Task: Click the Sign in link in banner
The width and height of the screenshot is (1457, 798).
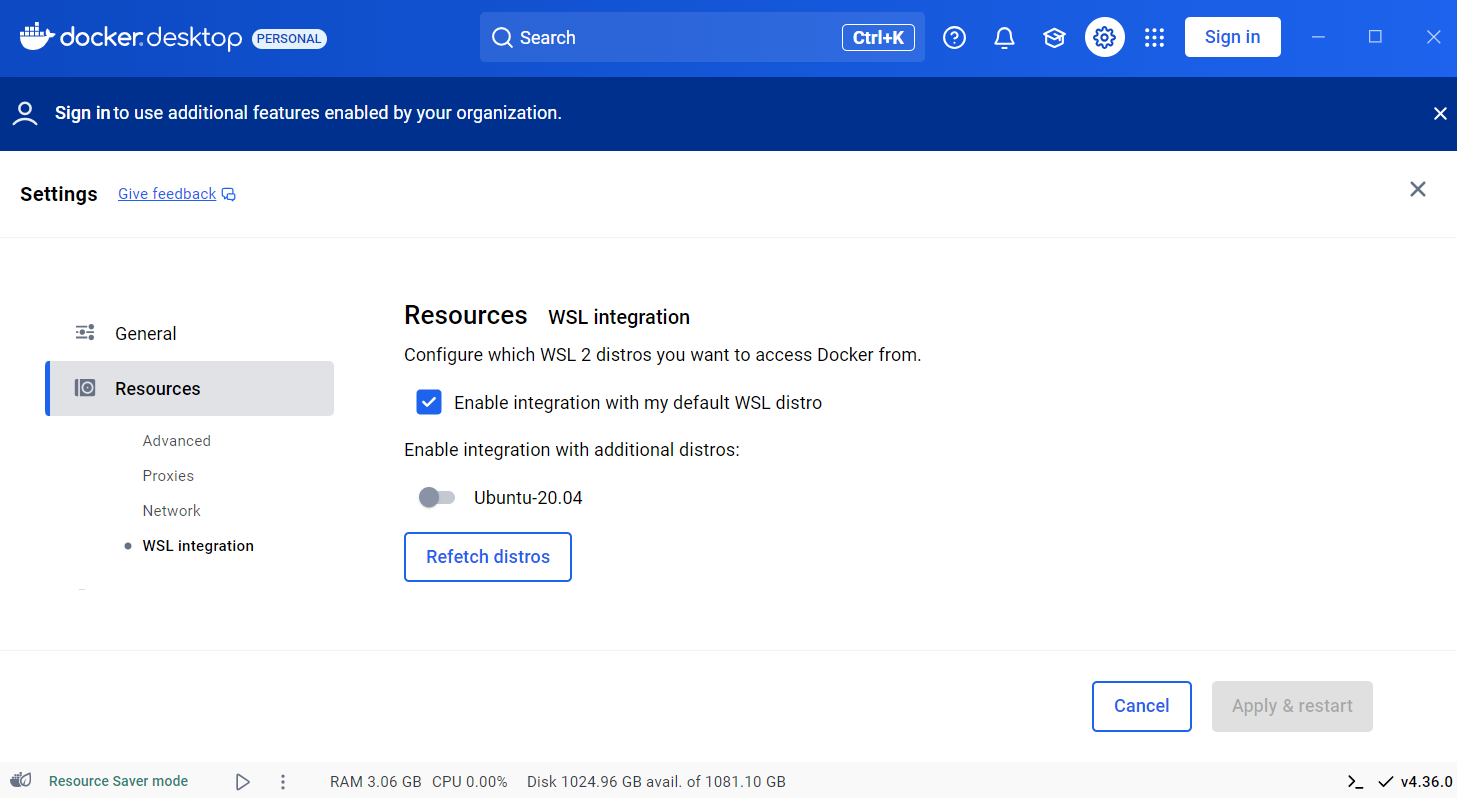Action: 82,113
